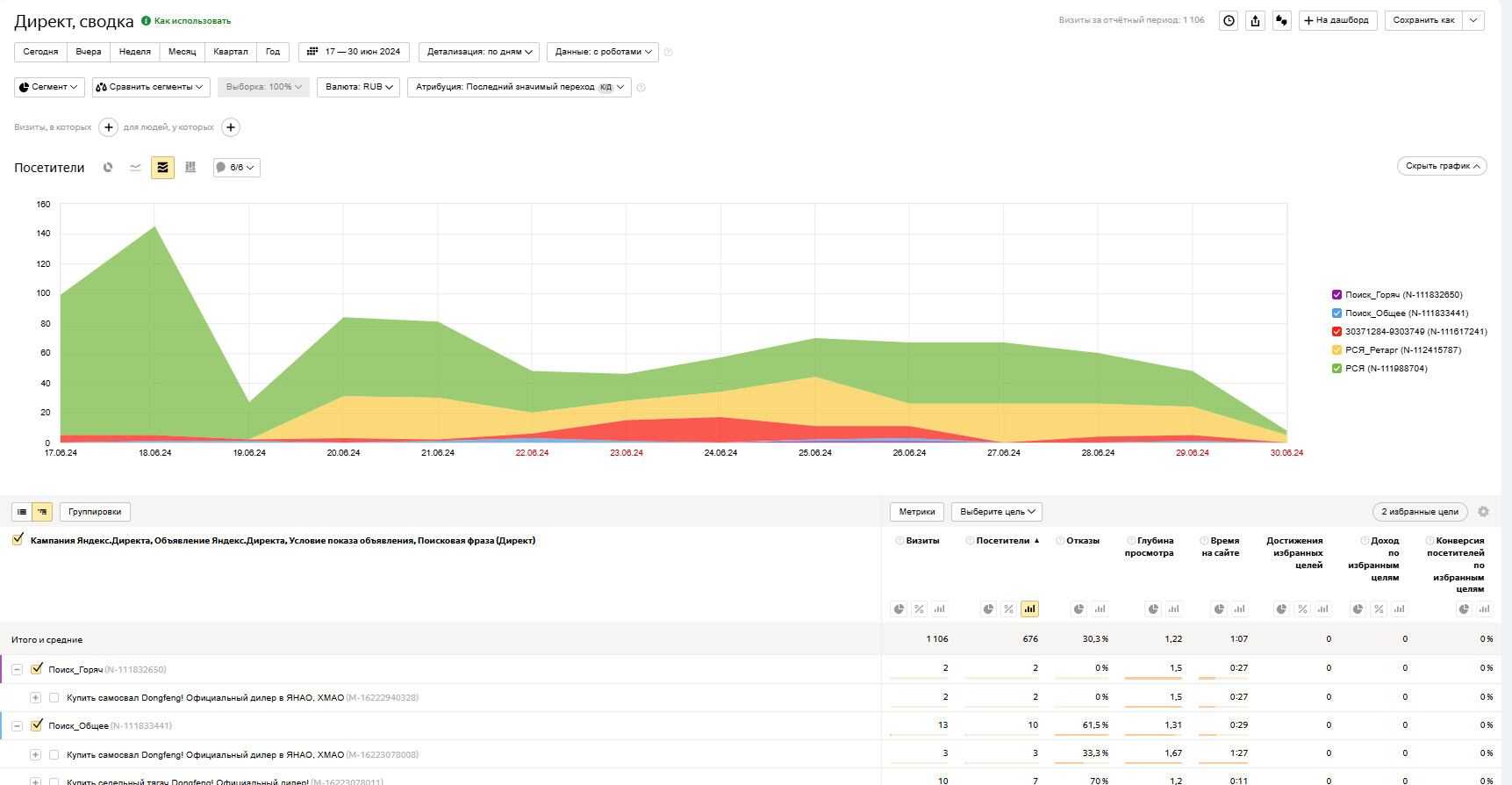The image size is (1512, 785).
Task: Select the Неделя period tab
Action: click(134, 52)
